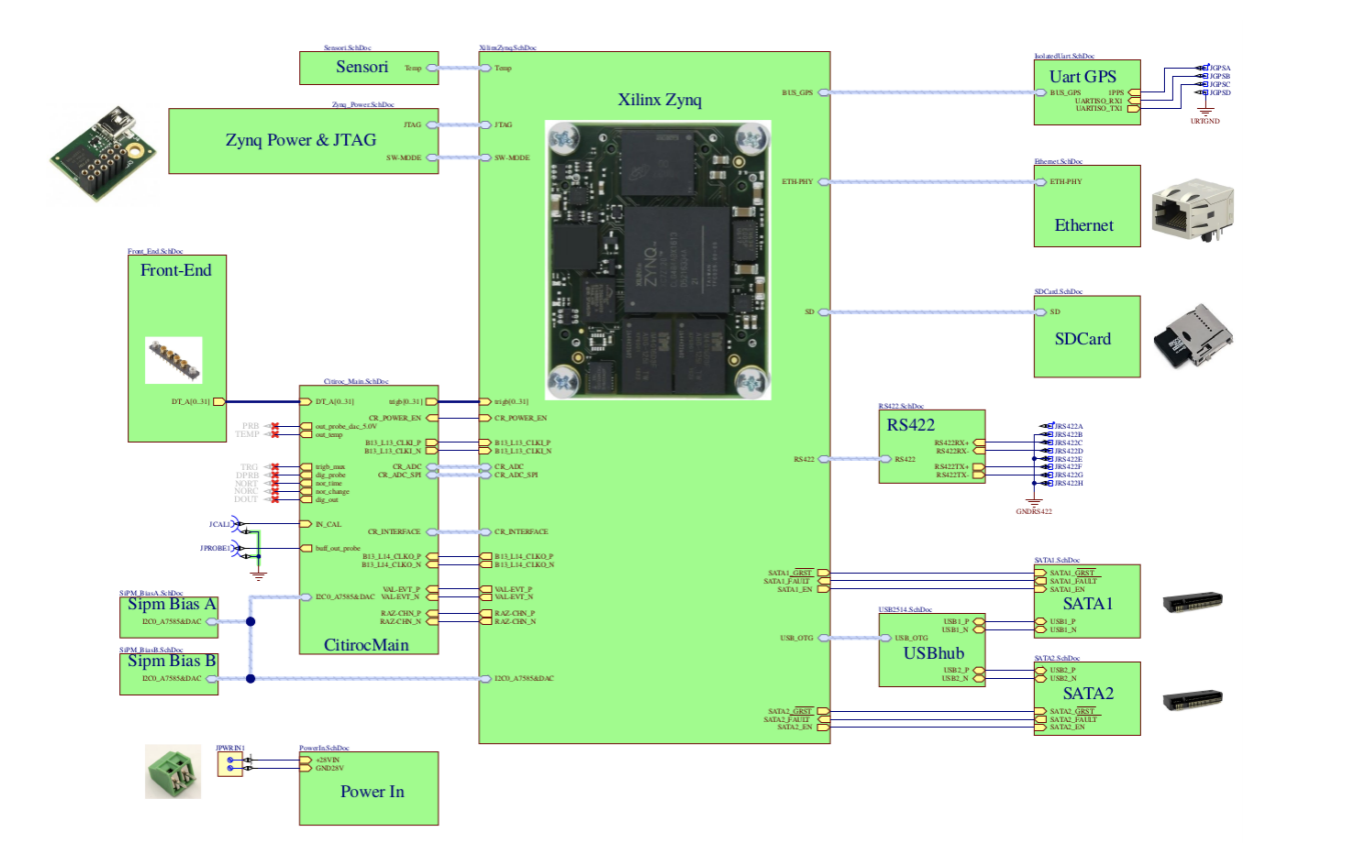Select the connector image beside SATA1

tap(1195, 602)
